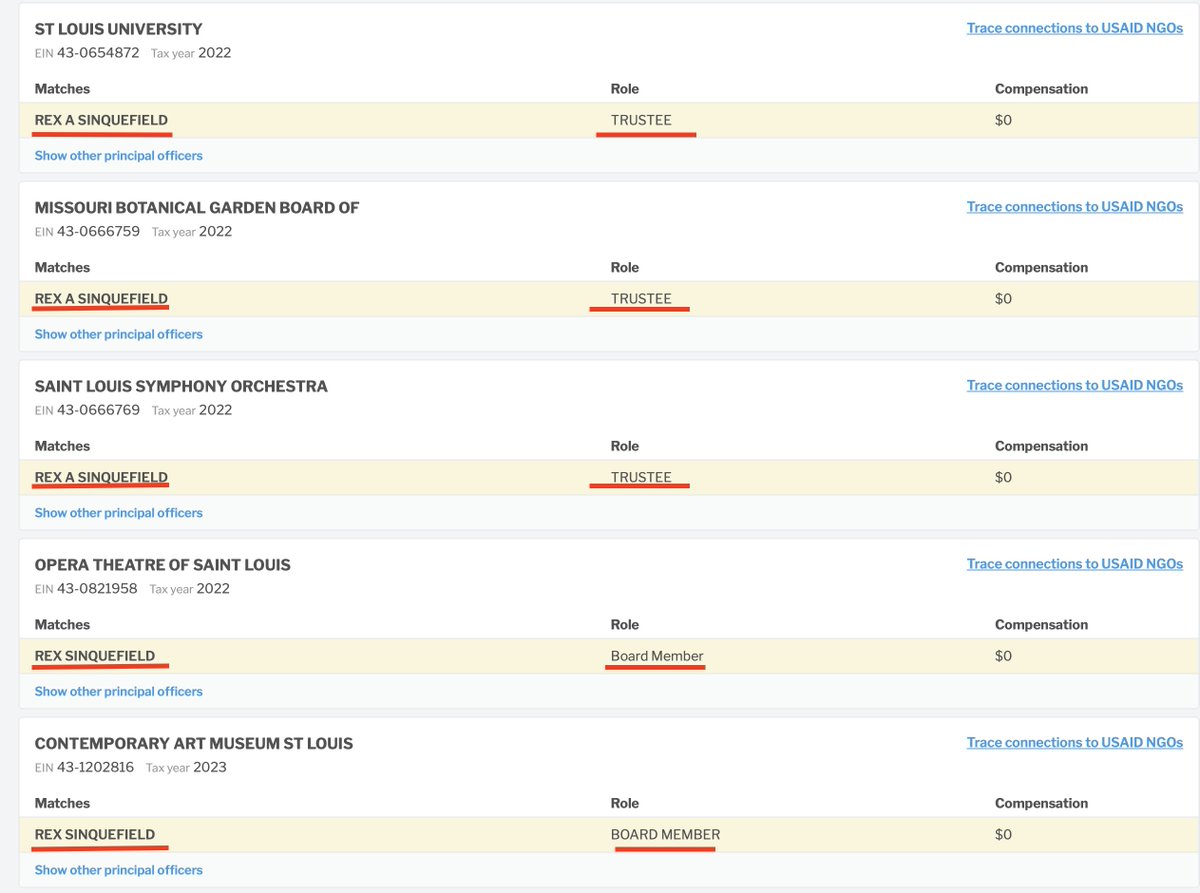1200x893 pixels.
Task: Click TRUSTEE role in Saint Louis Symphony row
Action: [641, 477]
